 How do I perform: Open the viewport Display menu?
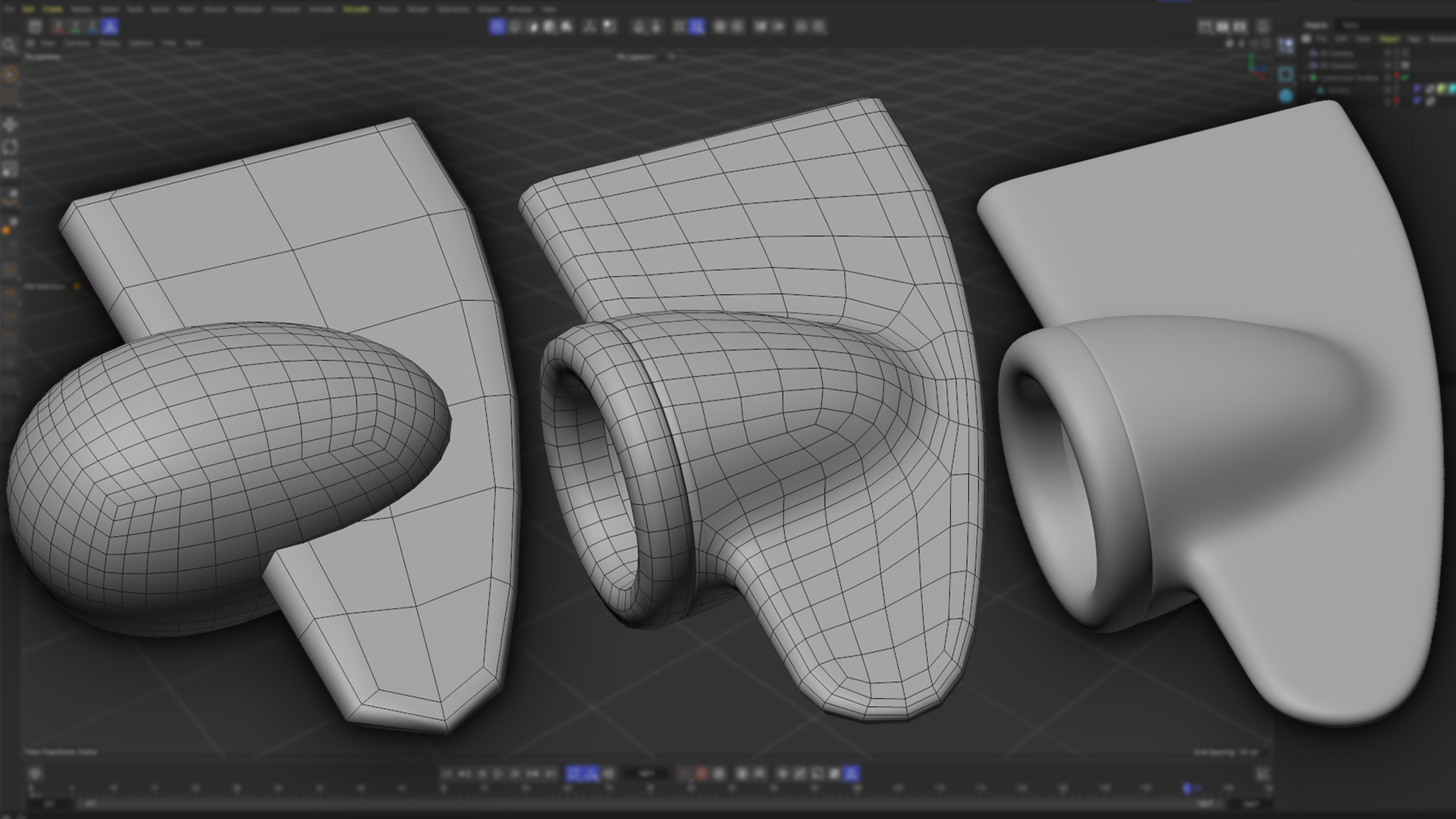point(109,44)
